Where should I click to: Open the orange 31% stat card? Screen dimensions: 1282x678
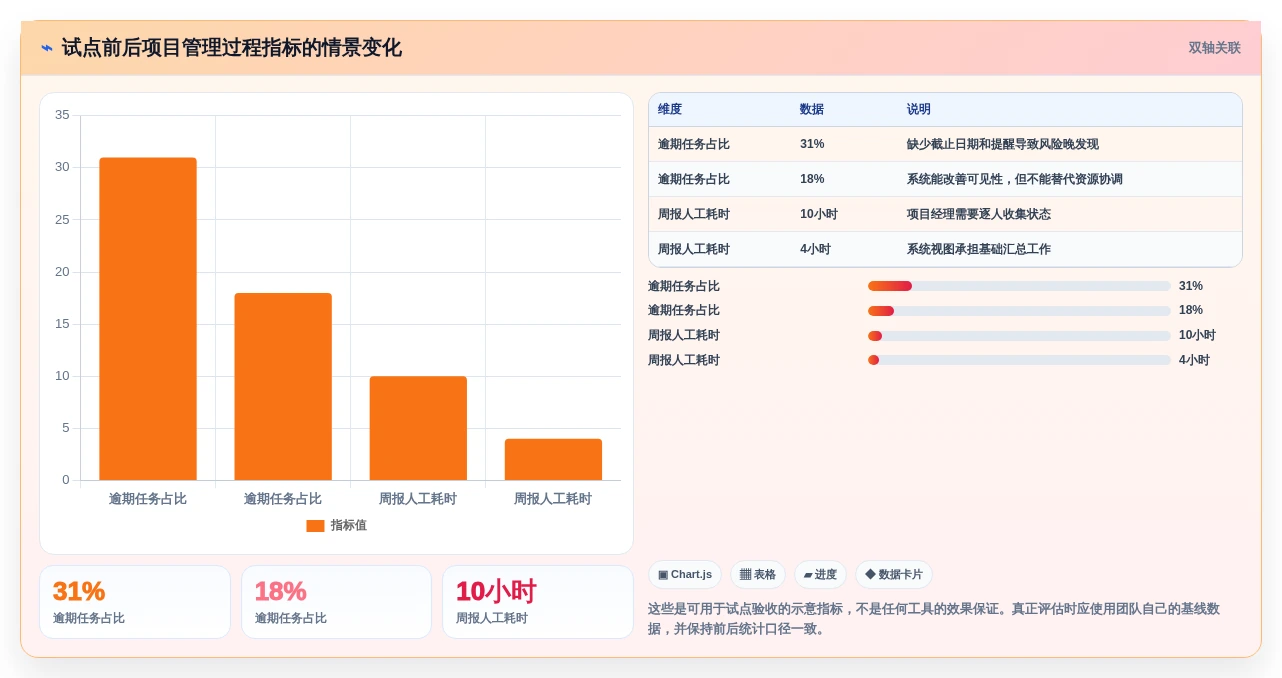(135, 602)
